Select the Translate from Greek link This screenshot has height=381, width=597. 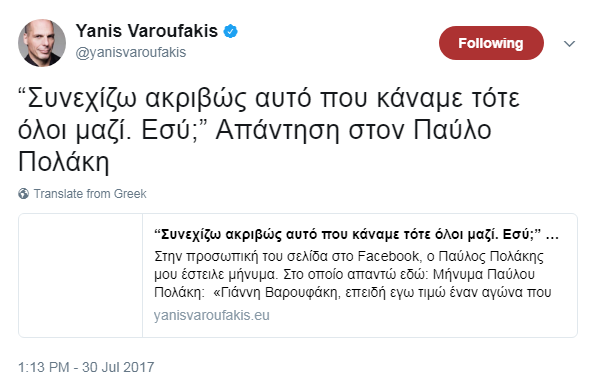tap(90, 194)
